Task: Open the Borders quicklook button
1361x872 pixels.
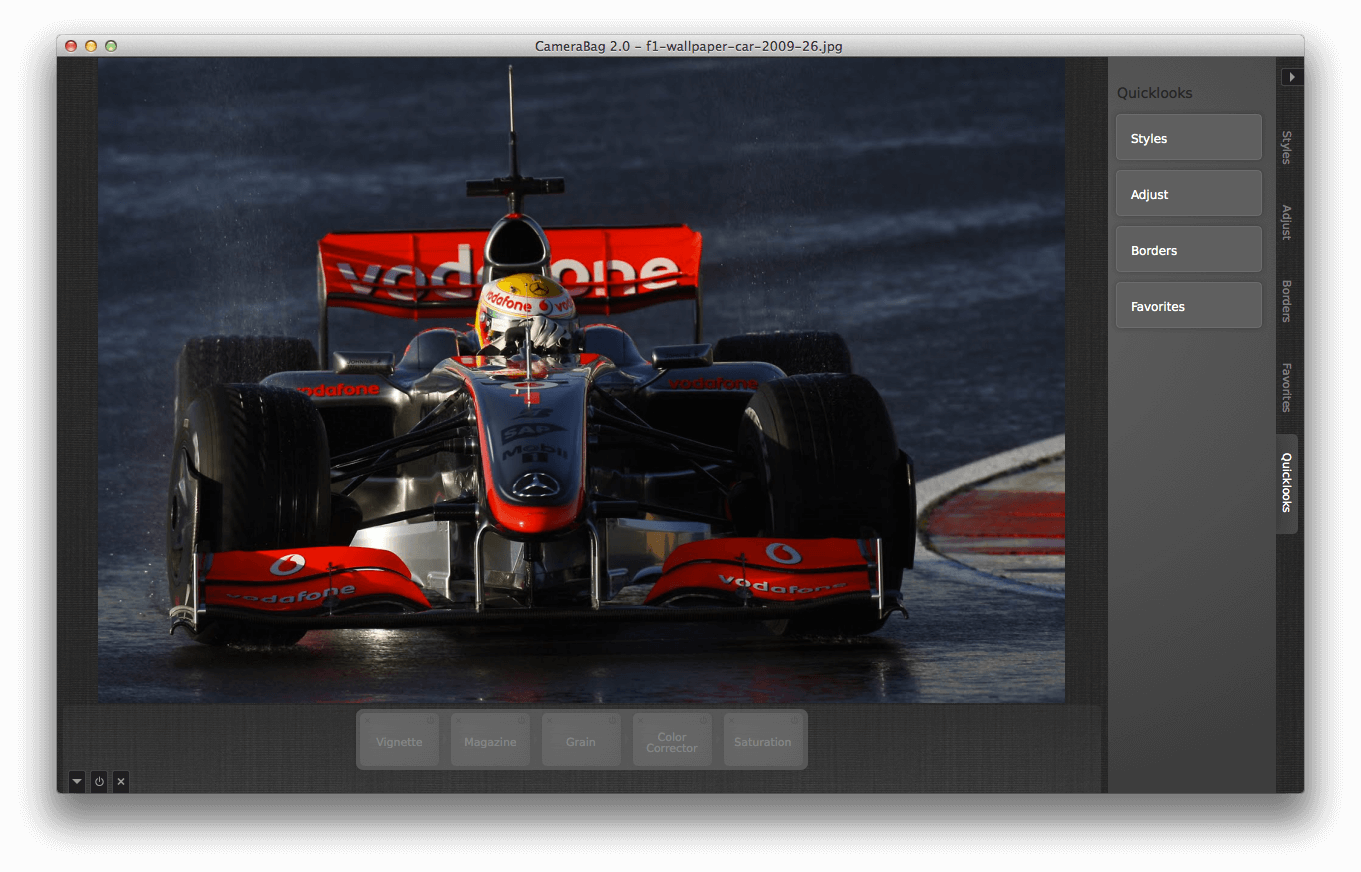Action: pos(1189,250)
